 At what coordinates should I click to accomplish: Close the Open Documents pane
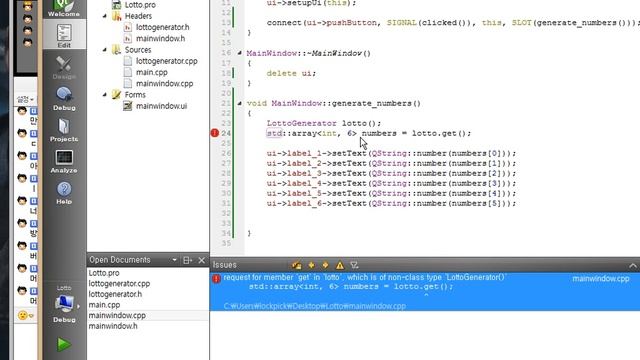pos(202,260)
